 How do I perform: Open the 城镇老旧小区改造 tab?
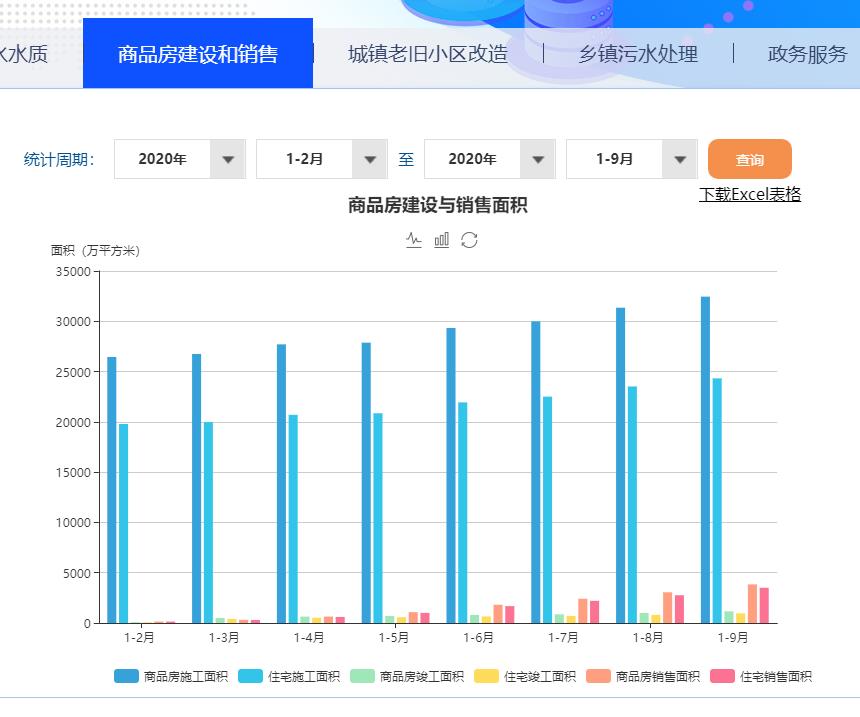coord(427,54)
